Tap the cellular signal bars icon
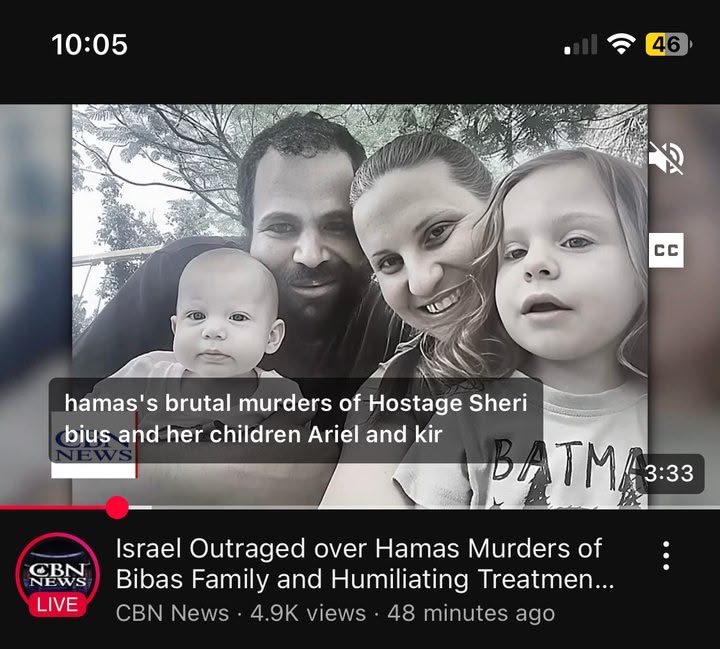Screen dimensions: 720x649 580,45
